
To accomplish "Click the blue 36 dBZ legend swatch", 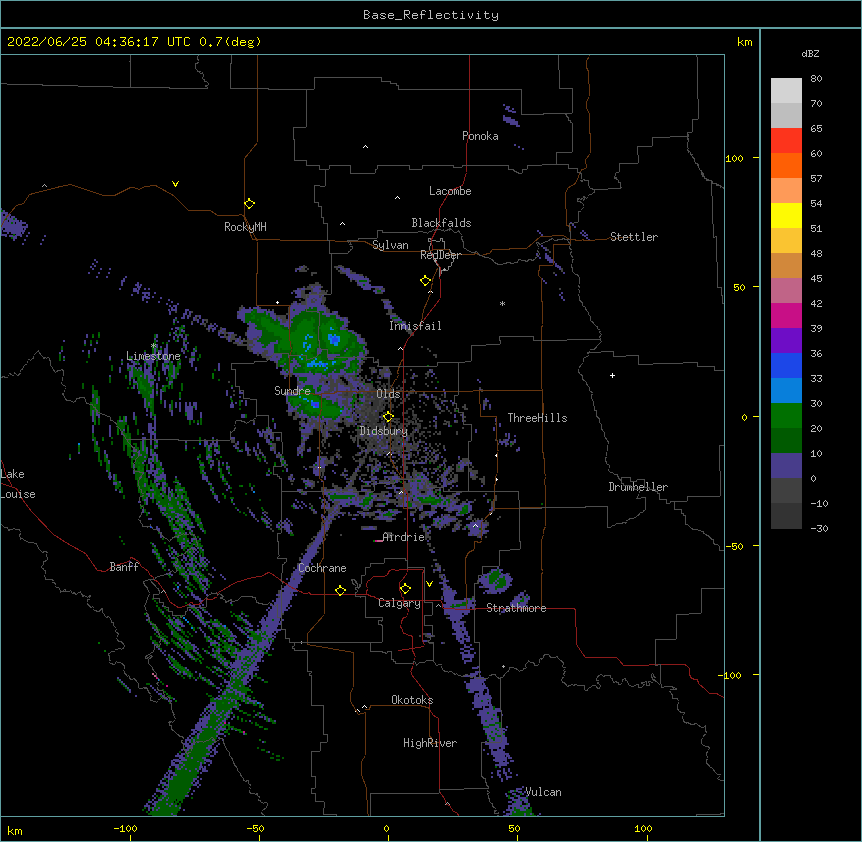I will click(x=786, y=365).
